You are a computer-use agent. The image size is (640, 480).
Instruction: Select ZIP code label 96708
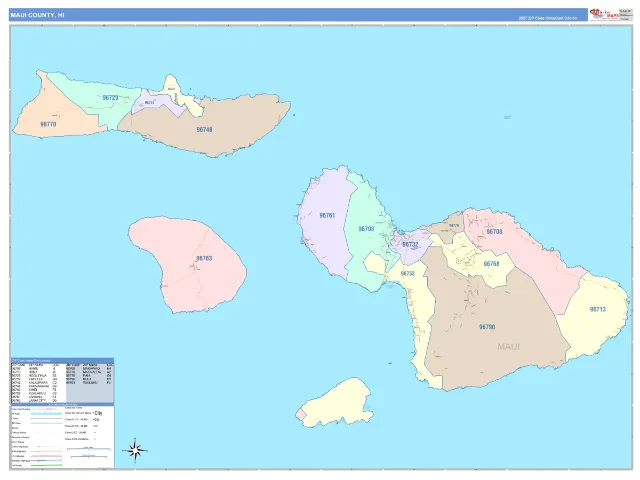pos(494,231)
